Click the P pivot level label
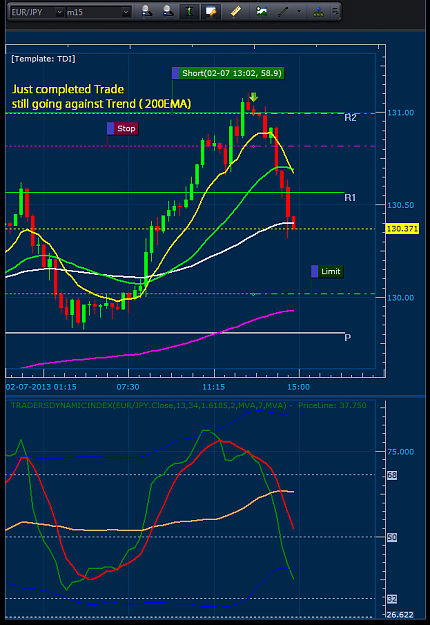This screenshot has height=625, width=430. (x=348, y=338)
